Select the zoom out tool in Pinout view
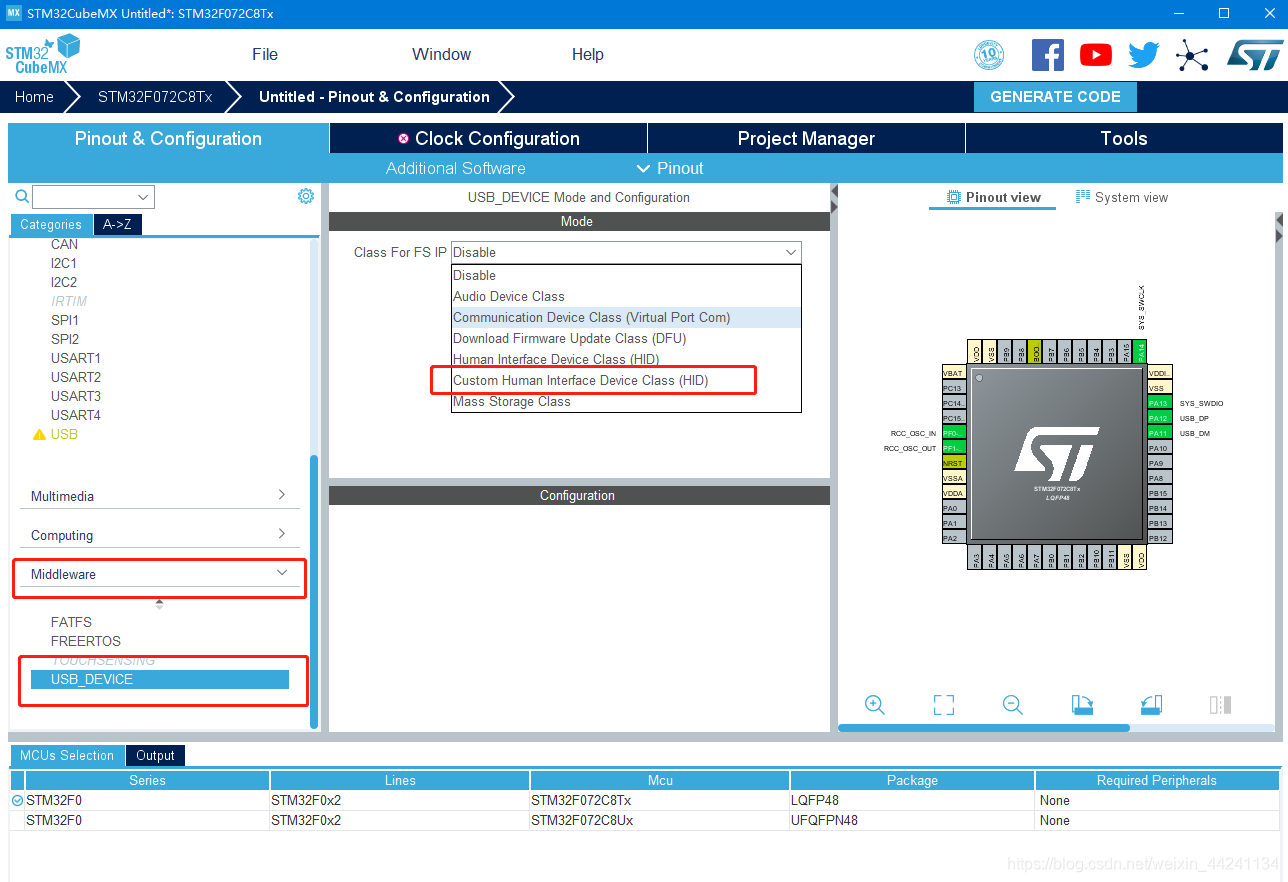This screenshot has width=1288, height=882. (1012, 705)
